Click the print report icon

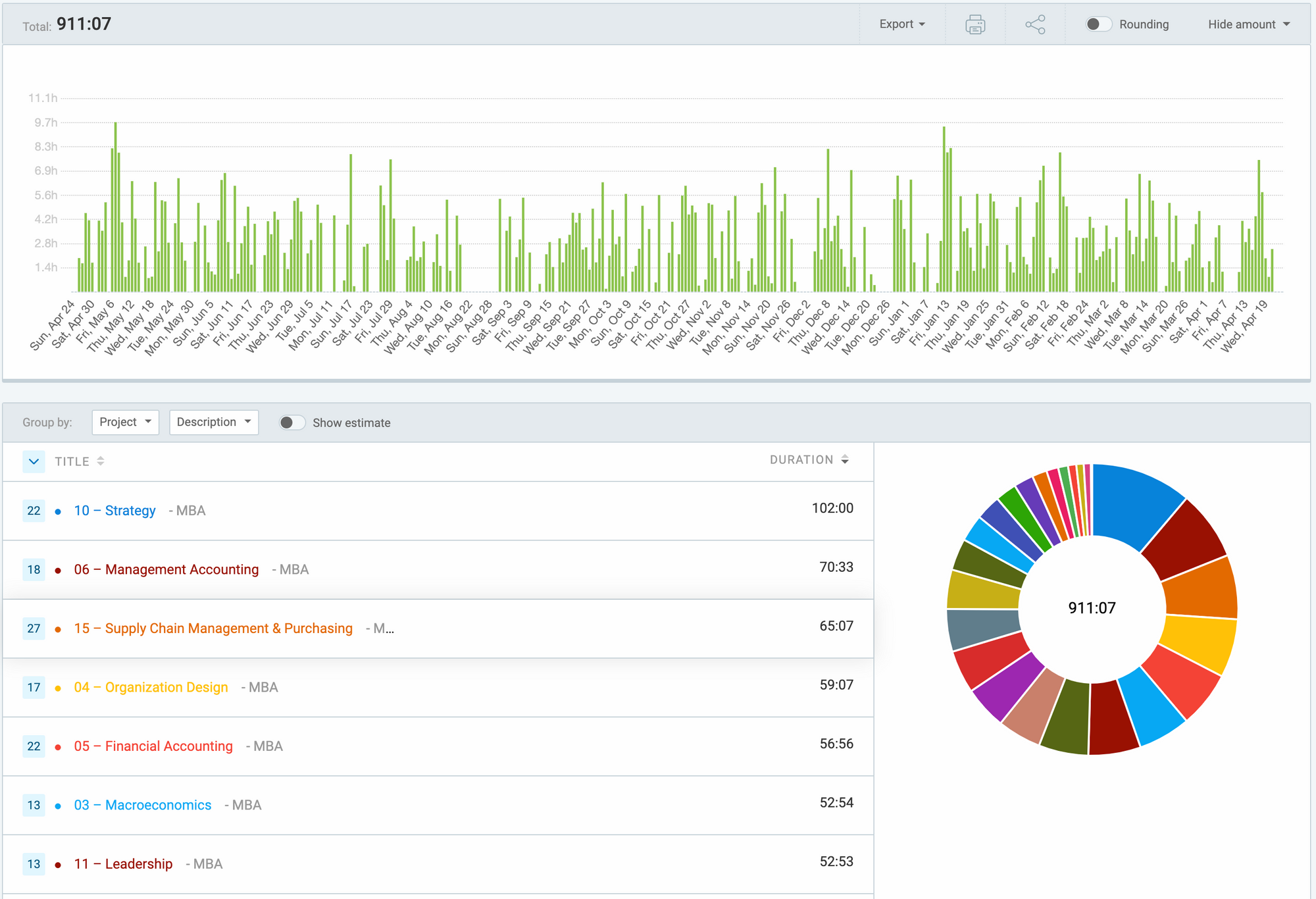pyautogui.click(x=975, y=24)
